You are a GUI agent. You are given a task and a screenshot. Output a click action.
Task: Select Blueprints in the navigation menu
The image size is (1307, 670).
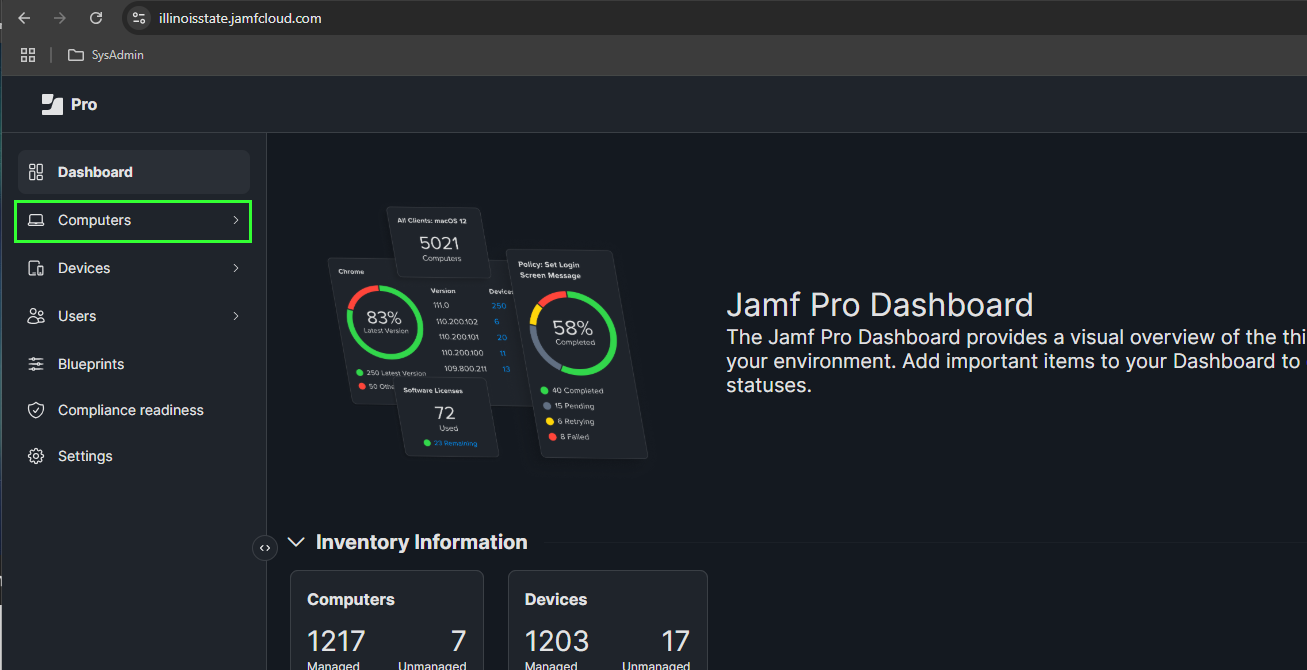pos(91,364)
